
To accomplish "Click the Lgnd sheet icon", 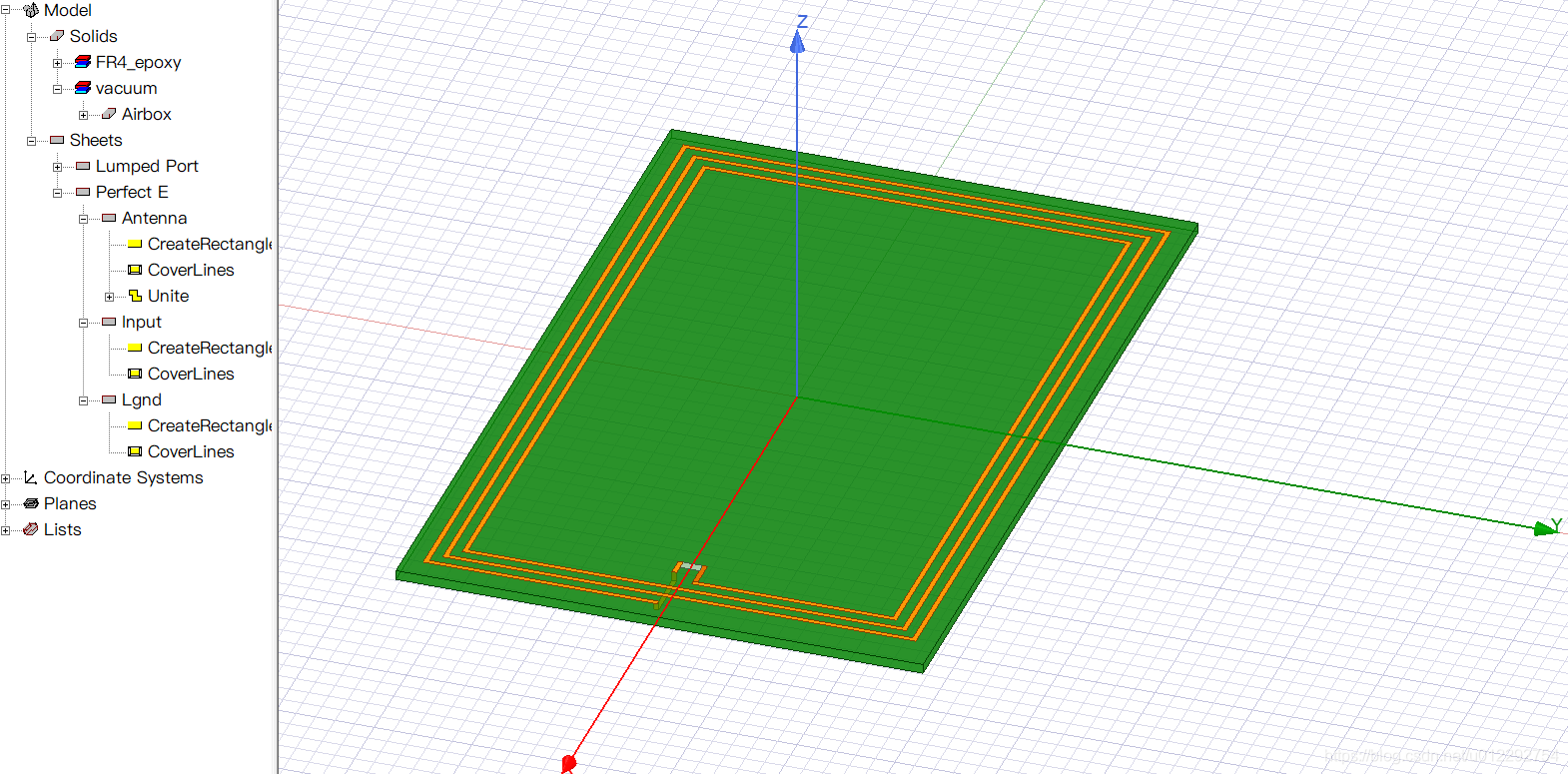I will pyautogui.click(x=109, y=399).
